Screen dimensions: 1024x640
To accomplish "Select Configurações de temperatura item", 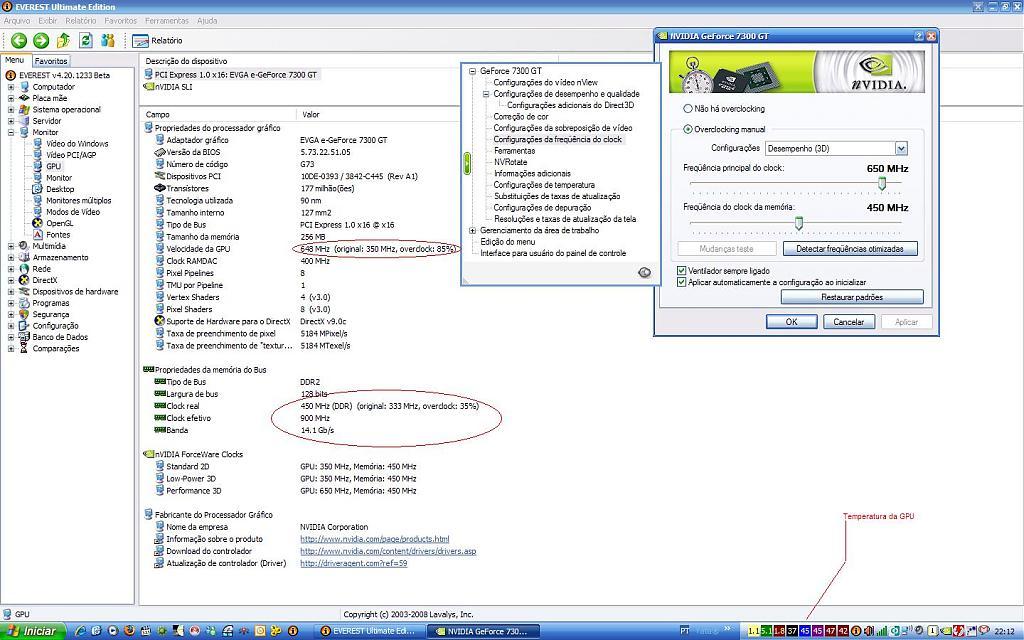I will click(x=544, y=185).
